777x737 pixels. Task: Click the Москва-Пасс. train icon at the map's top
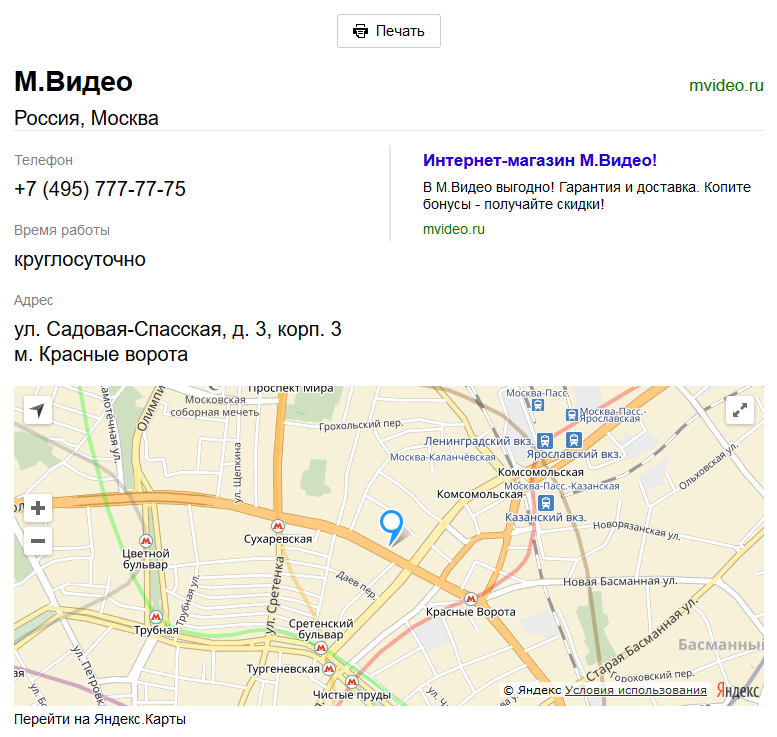538,405
